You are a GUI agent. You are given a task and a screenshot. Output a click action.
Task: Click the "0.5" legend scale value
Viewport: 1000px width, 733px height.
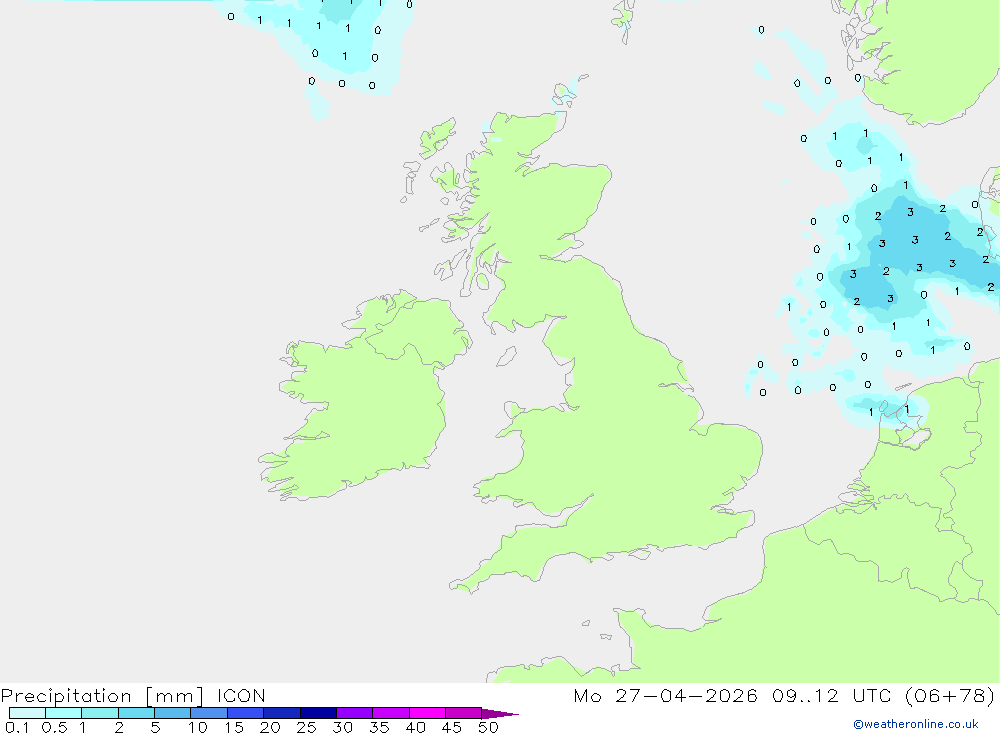click(x=54, y=727)
